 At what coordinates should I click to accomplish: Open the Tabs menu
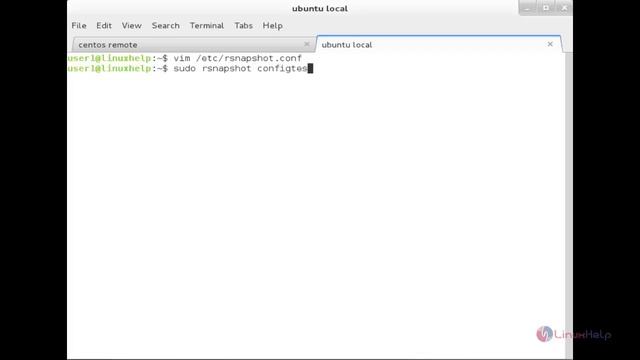point(243,26)
